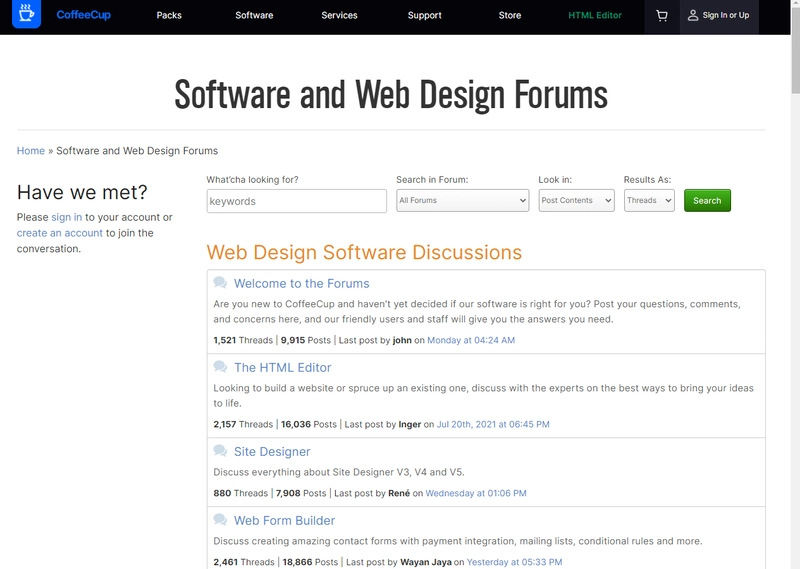
Task: Open the Search in Forum dropdown
Action: tap(463, 201)
